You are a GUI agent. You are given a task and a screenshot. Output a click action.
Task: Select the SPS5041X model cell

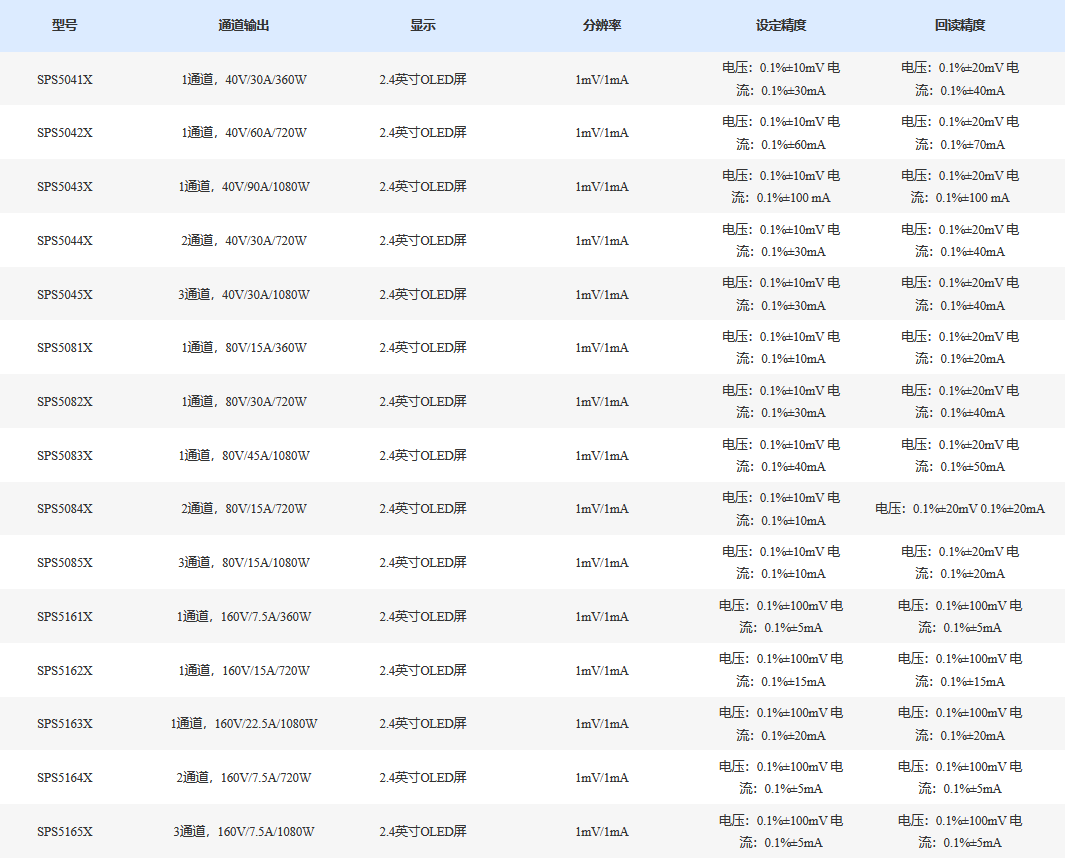click(65, 79)
